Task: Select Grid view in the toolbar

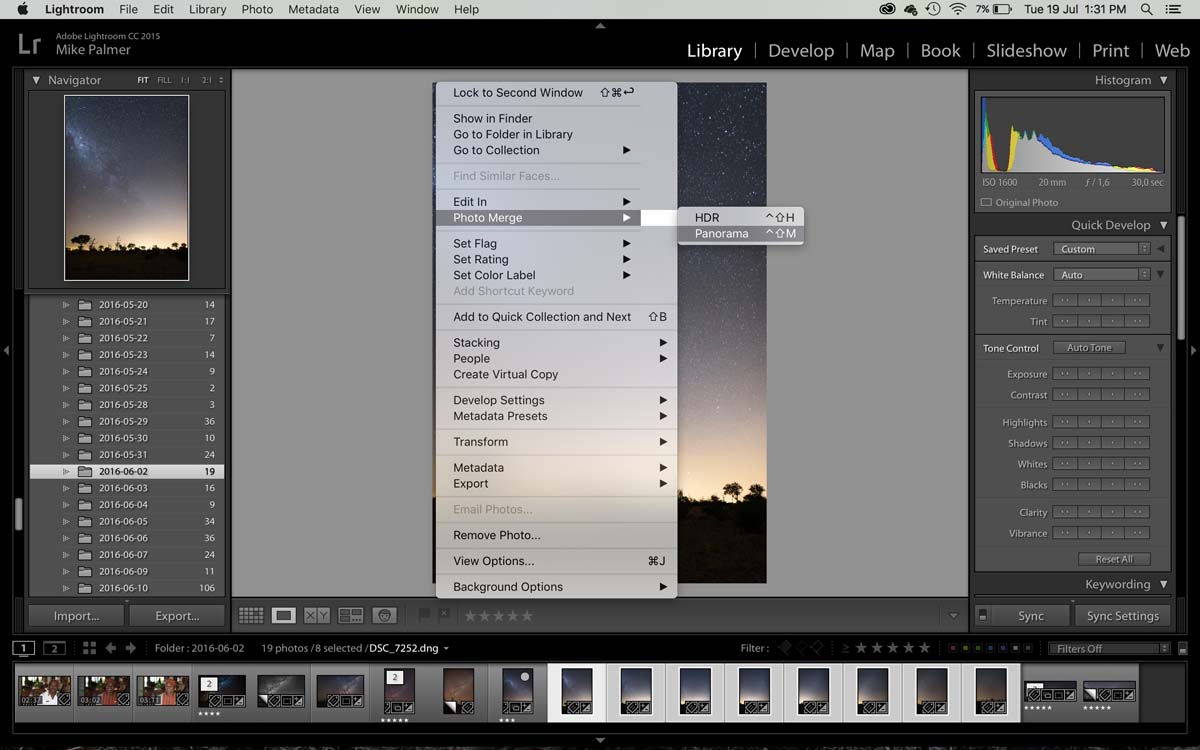Action: click(251, 616)
